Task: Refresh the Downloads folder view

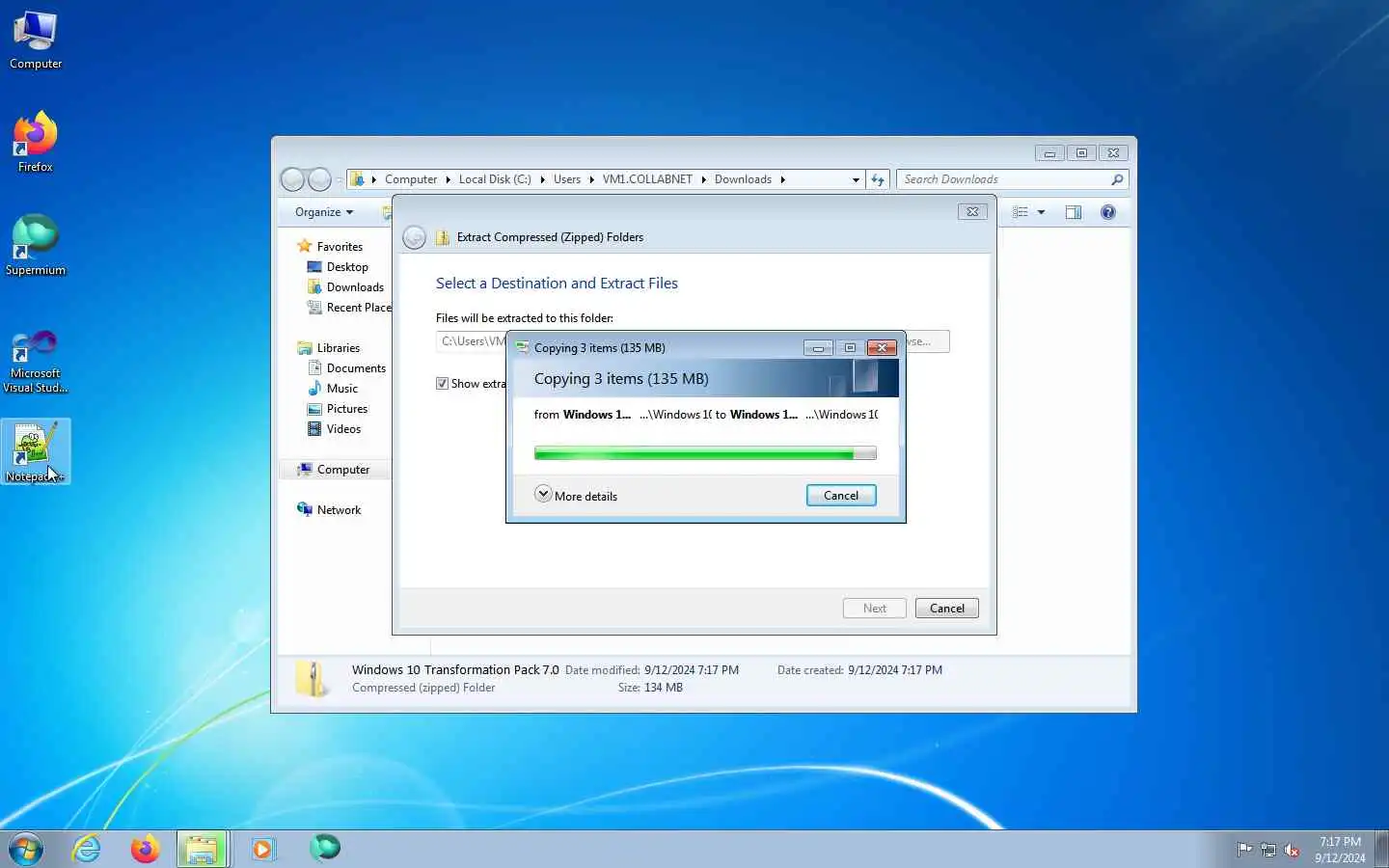Action: coord(877,179)
